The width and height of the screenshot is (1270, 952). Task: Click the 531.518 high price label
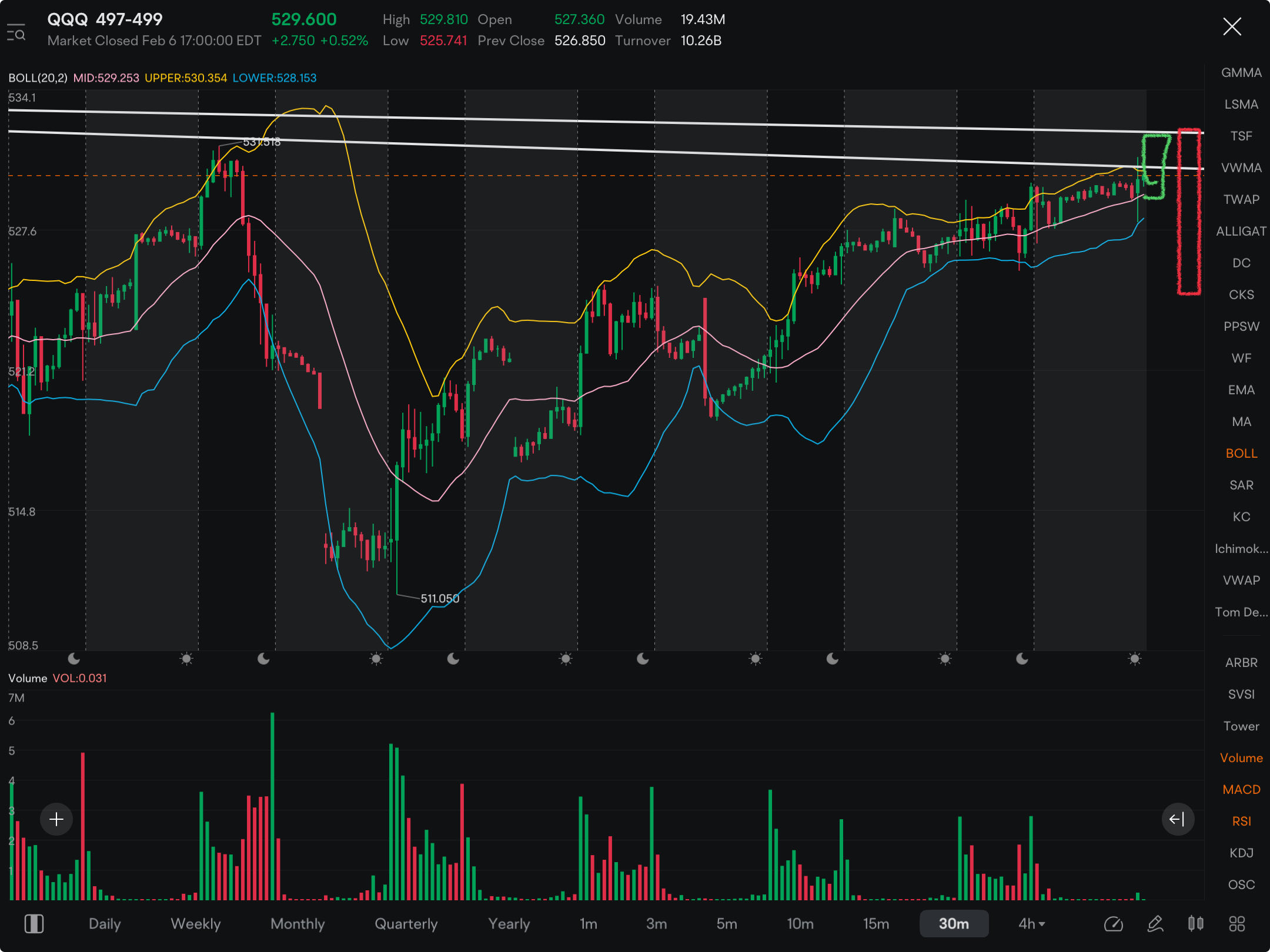coord(262,142)
